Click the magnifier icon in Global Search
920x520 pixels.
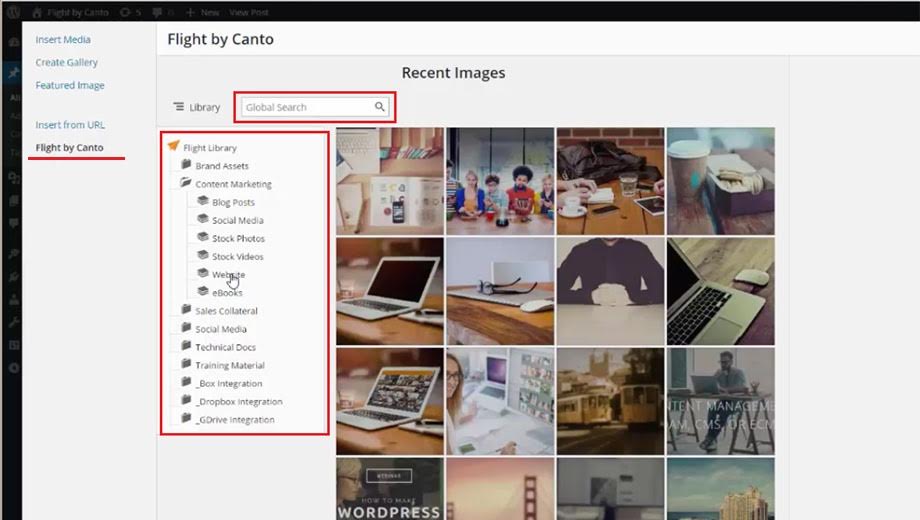click(380, 107)
